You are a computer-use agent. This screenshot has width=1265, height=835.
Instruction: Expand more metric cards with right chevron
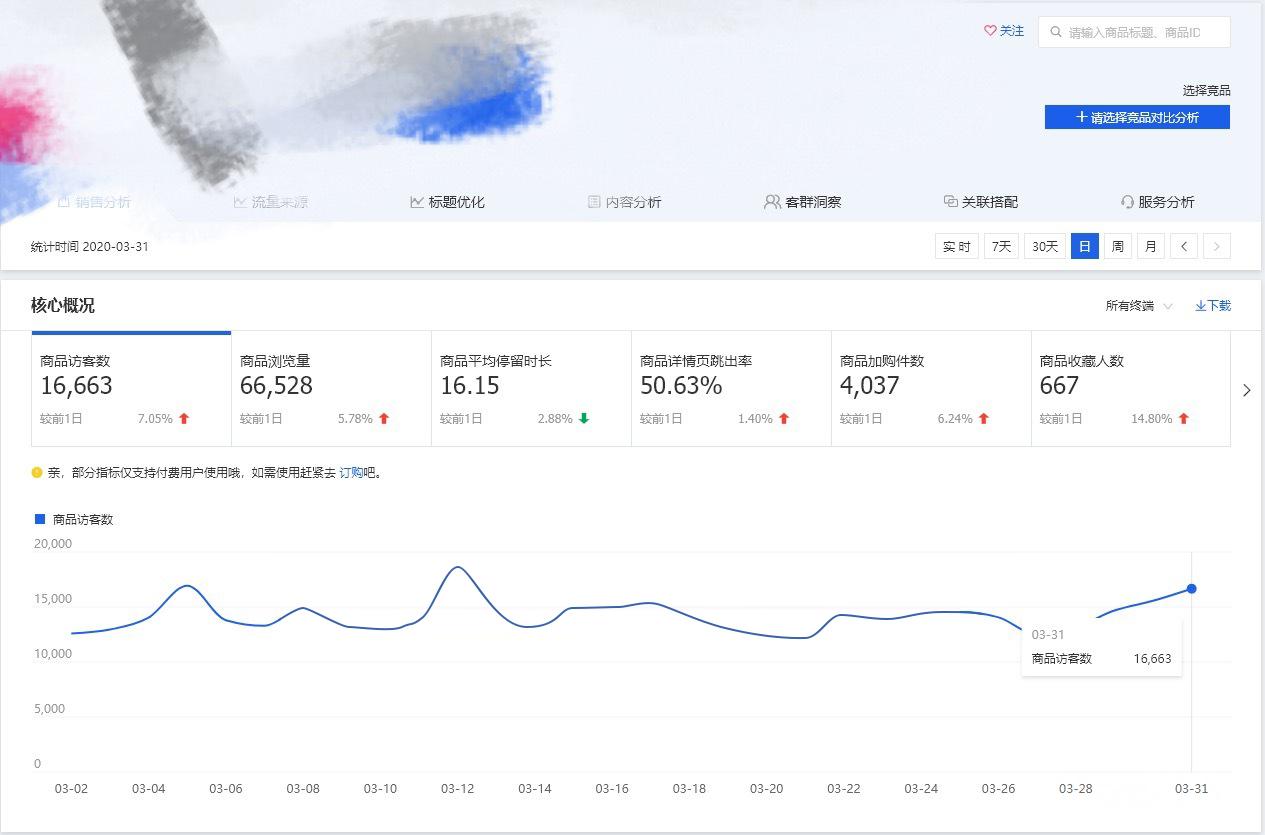pos(1247,391)
